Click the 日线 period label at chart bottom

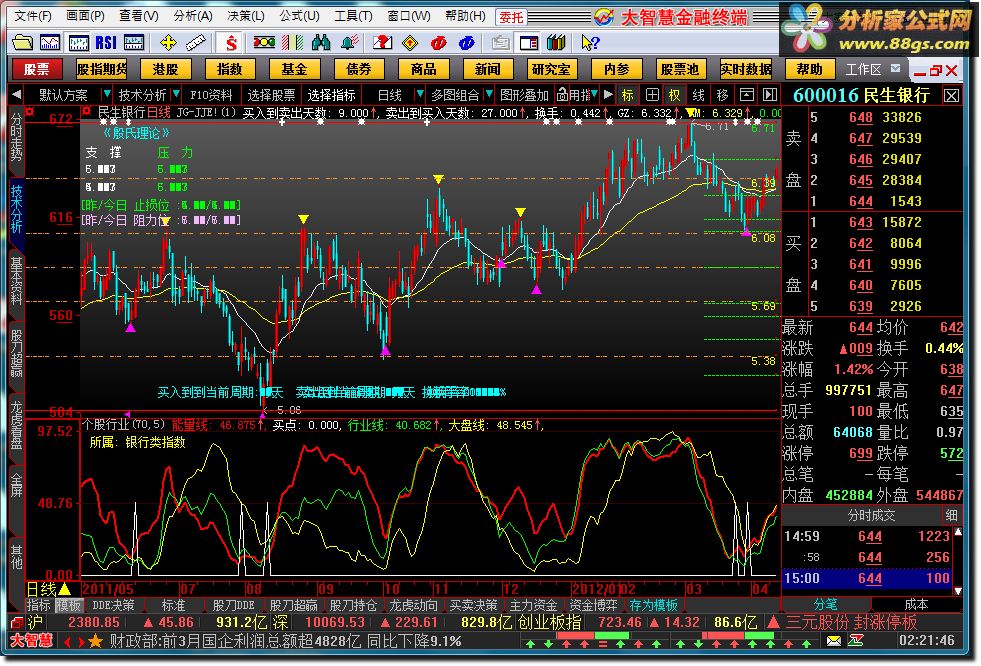(41, 589)
